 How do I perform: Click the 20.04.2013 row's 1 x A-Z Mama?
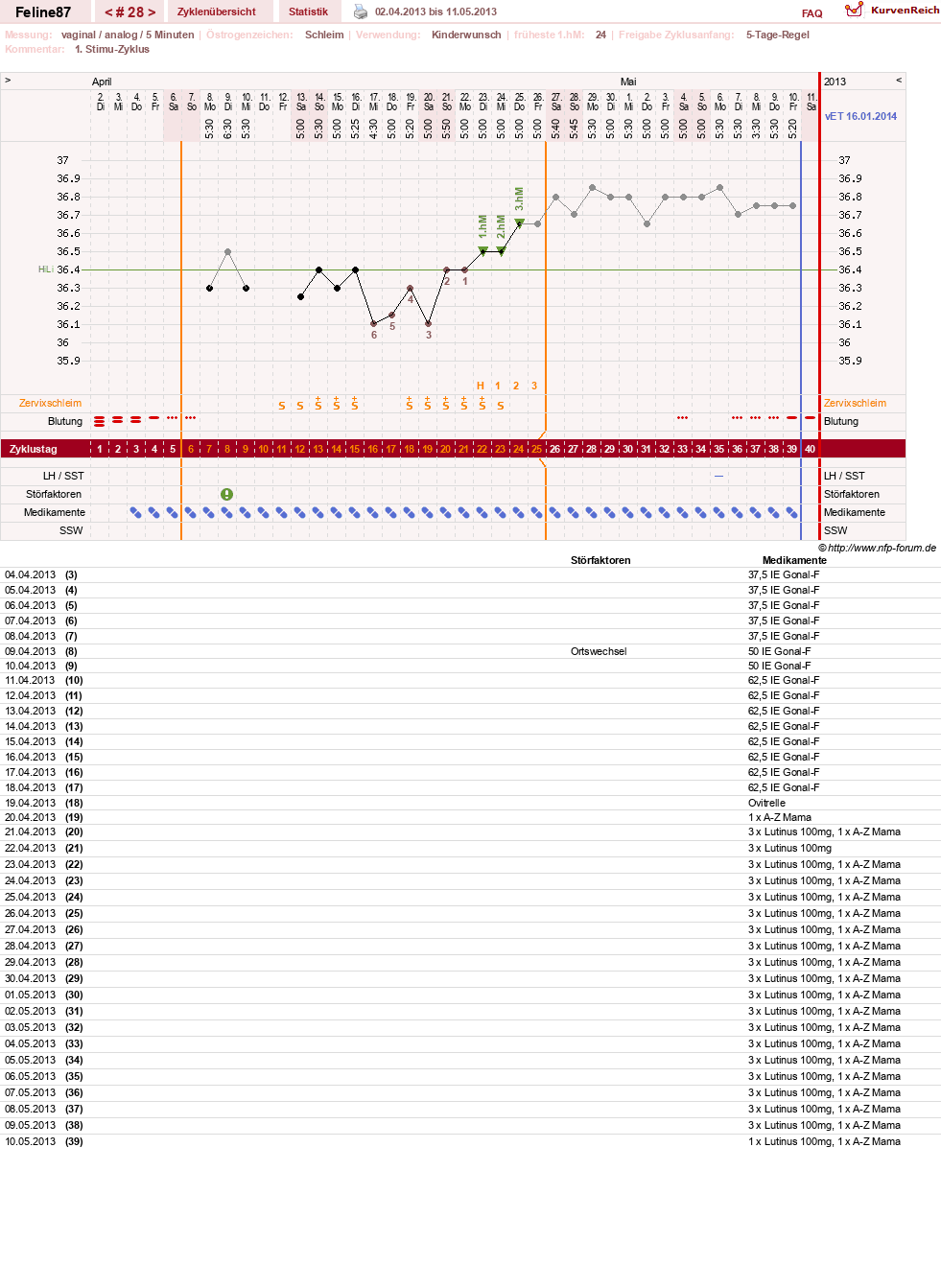tap(780, 817)
